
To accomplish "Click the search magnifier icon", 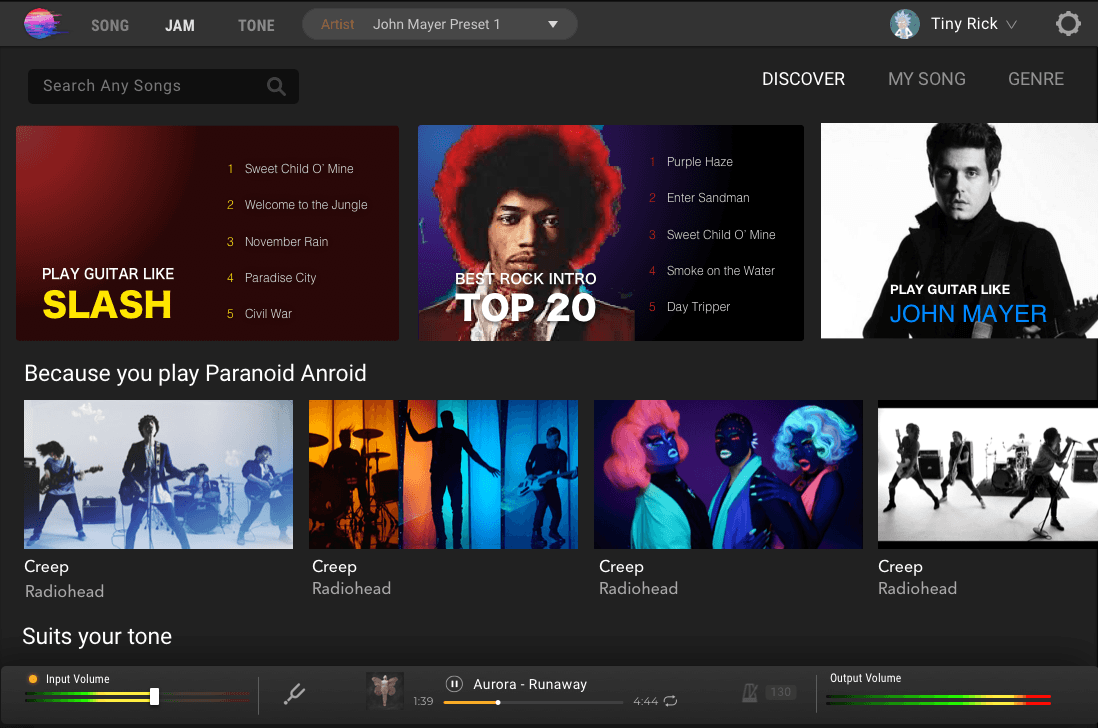I will (x=276, y=86).
